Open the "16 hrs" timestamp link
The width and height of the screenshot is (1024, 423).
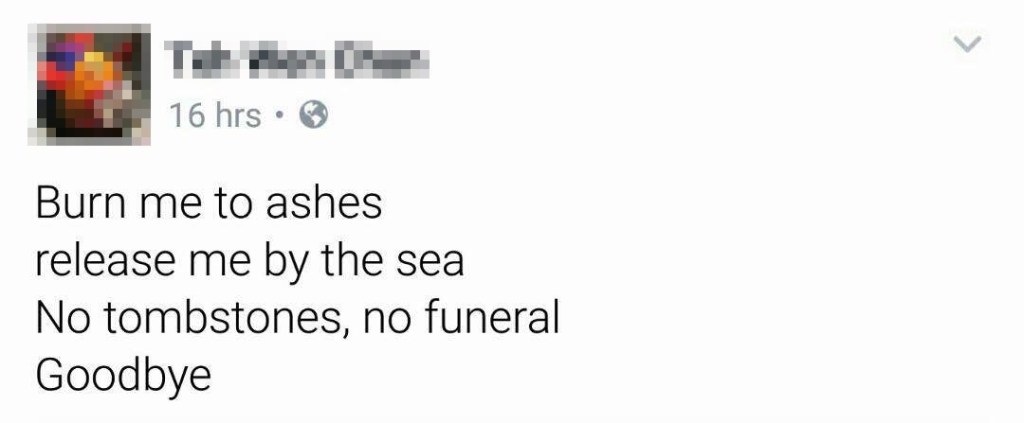pyautogui.click(x=214, y=117)
